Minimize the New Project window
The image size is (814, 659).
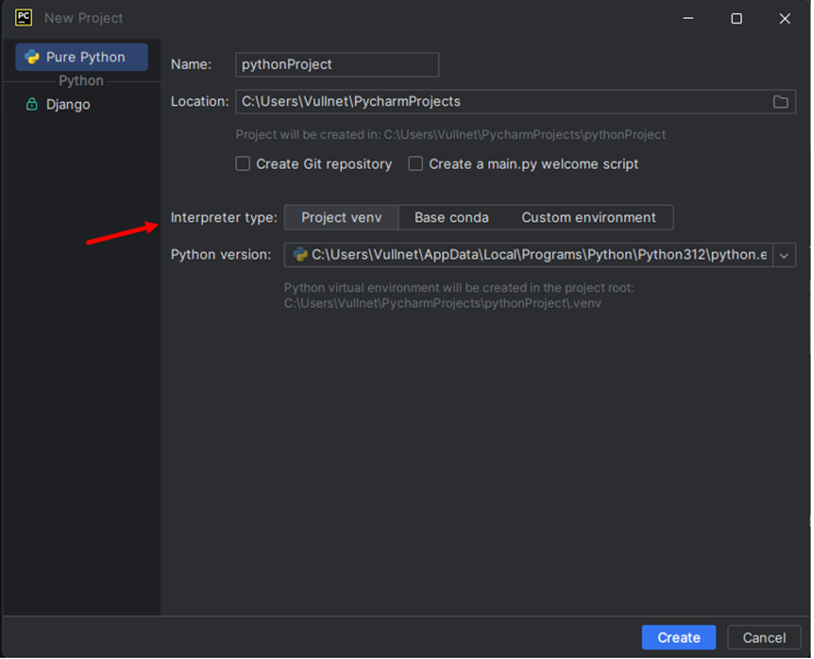click(688, 18)
